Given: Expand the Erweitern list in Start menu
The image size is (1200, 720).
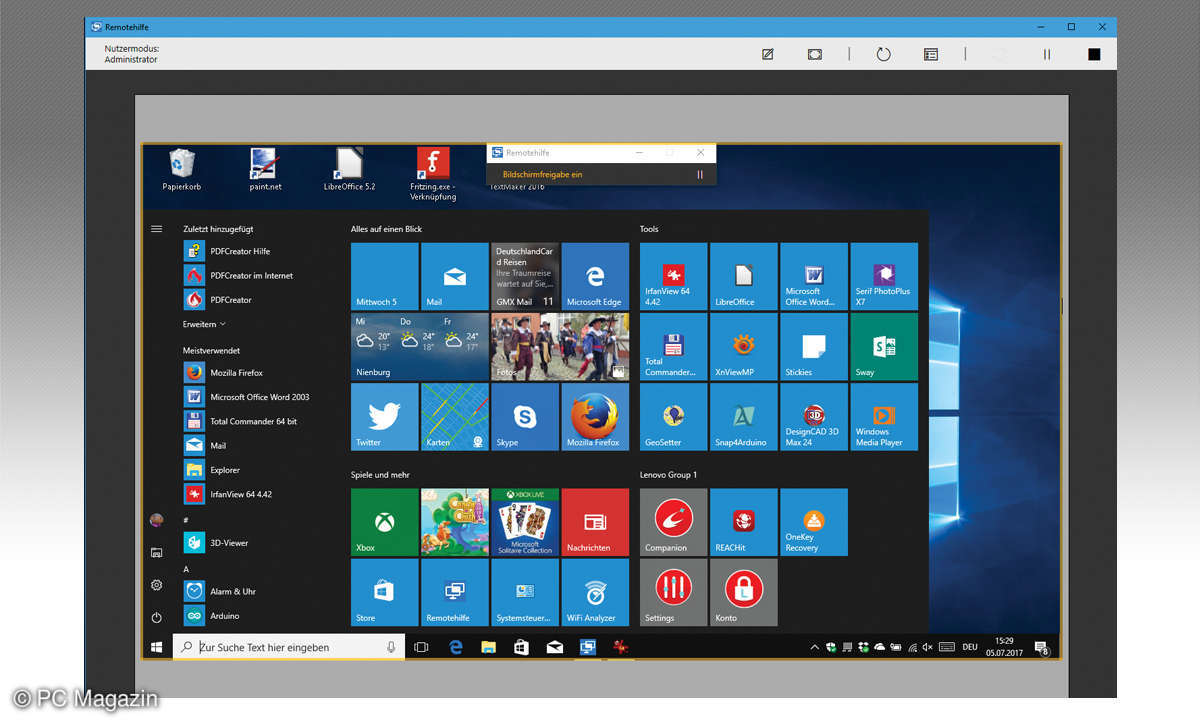Looking at the screenshot, I should (204, 324).
